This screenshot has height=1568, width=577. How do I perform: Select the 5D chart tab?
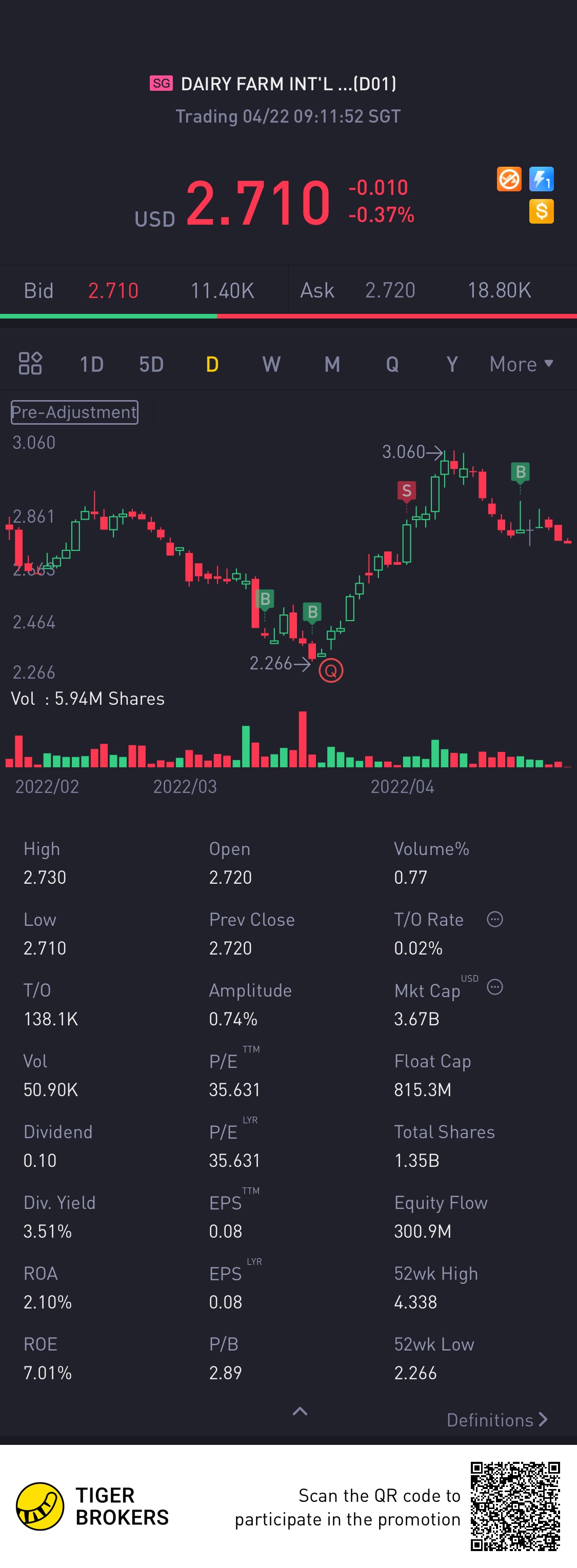(x=151, y=364)
